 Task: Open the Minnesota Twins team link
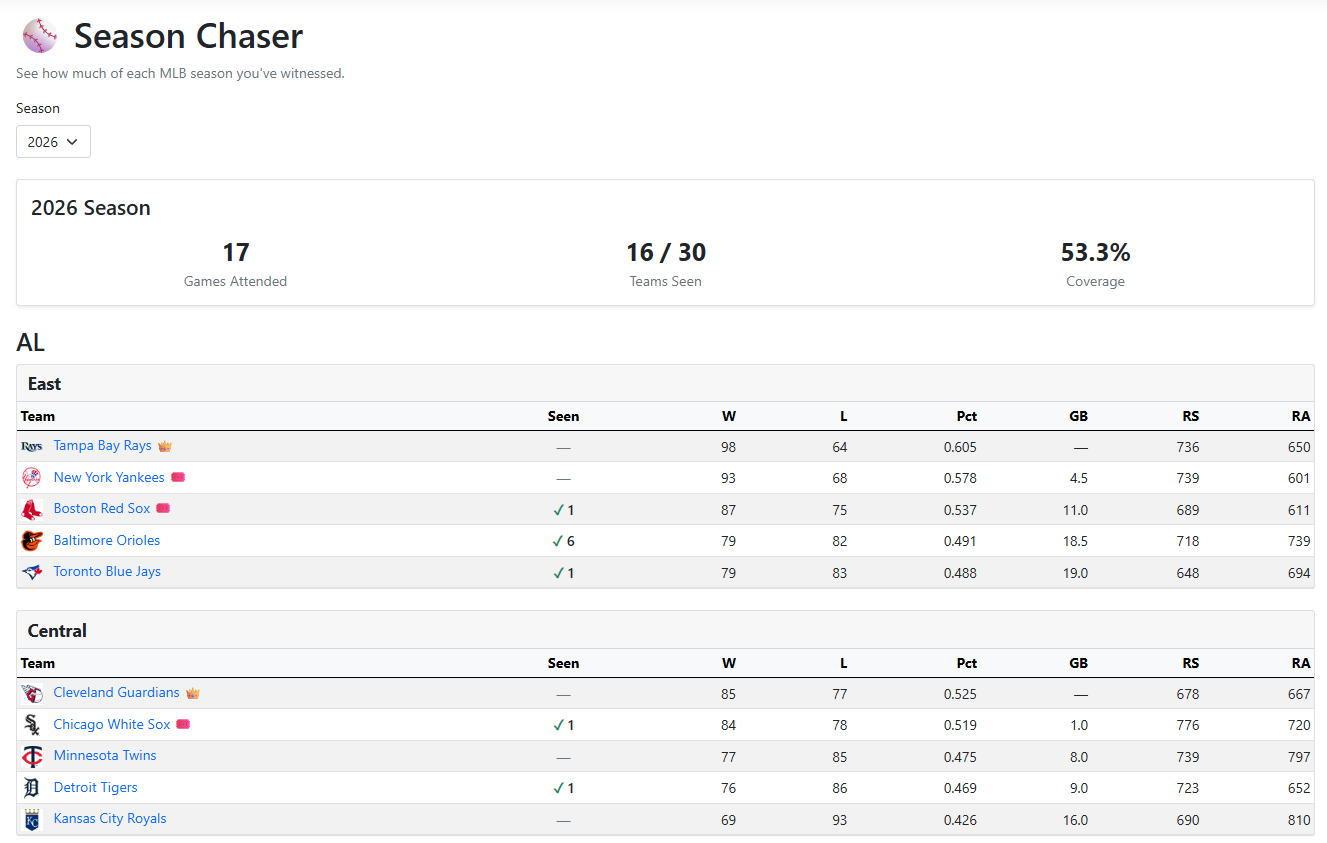[x=105, y=755]
